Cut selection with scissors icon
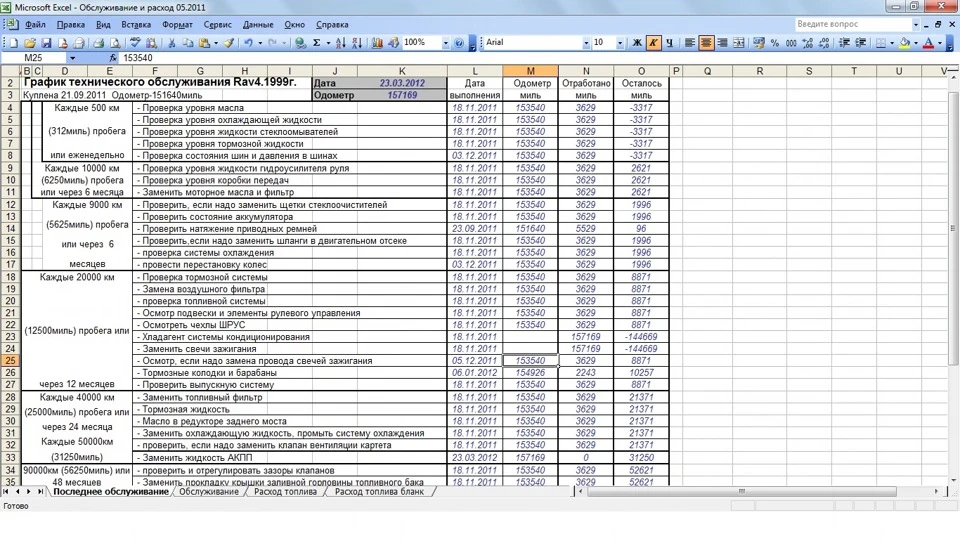This screenshot has width=960, height=541. (172, 43)
